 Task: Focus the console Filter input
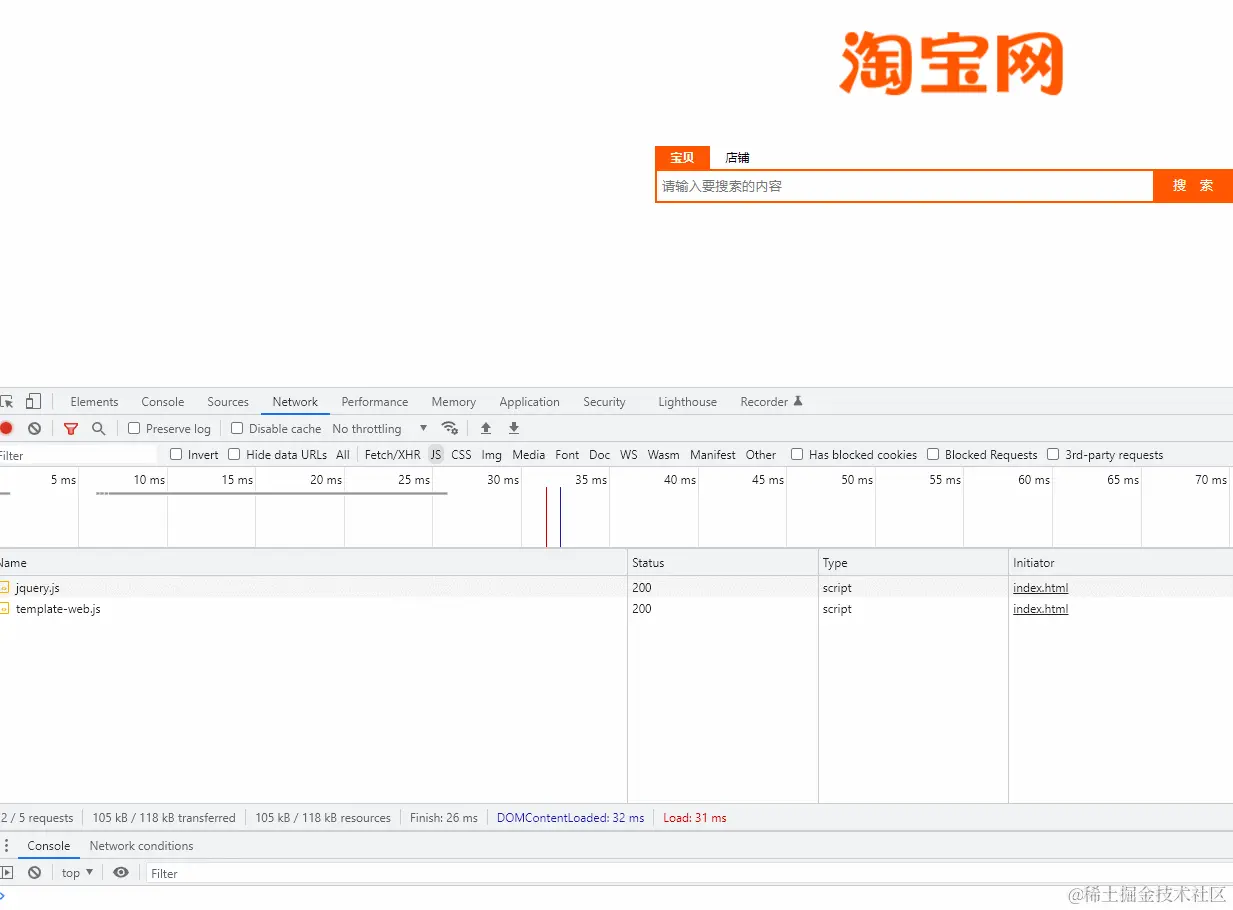[690, 873]
